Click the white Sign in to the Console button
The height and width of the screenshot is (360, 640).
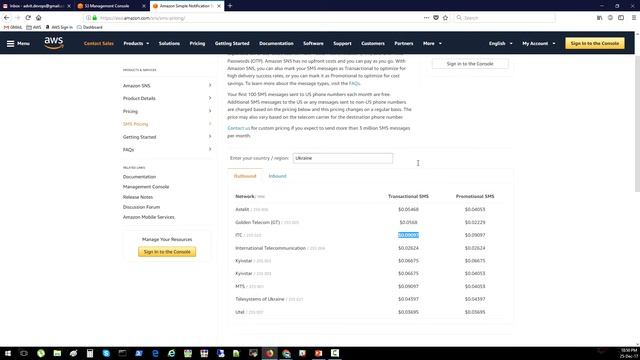470,64
